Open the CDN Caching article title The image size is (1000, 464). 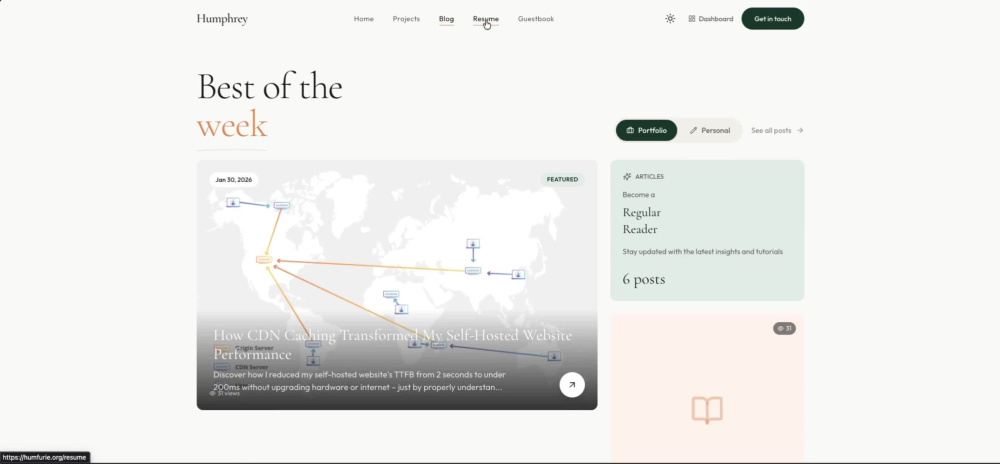pyautogui.click(x=392, y=345)
